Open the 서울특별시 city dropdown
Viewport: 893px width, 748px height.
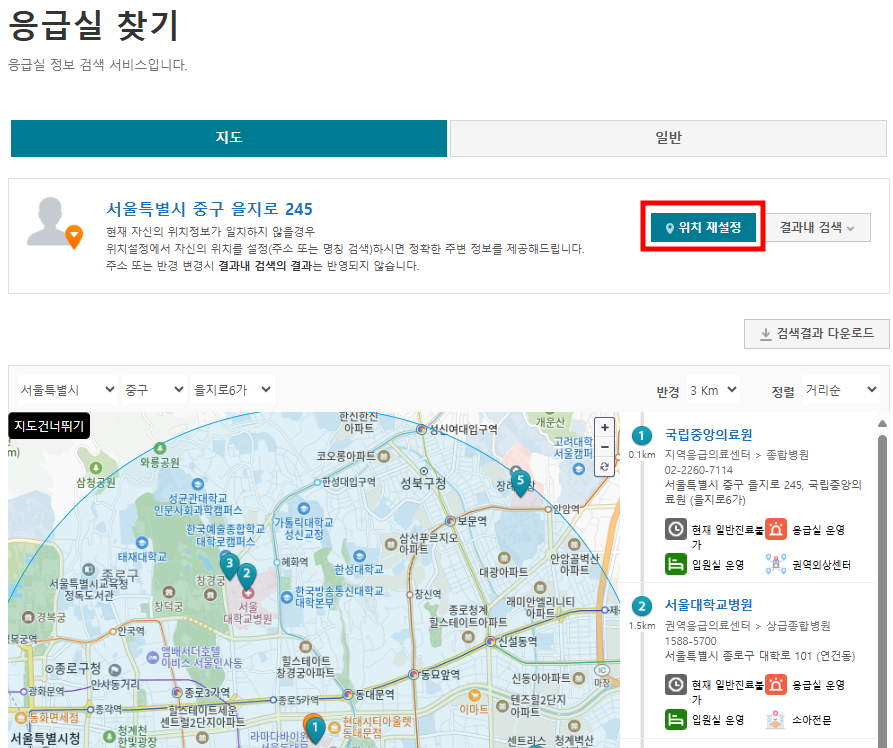(x=67, y=390)
